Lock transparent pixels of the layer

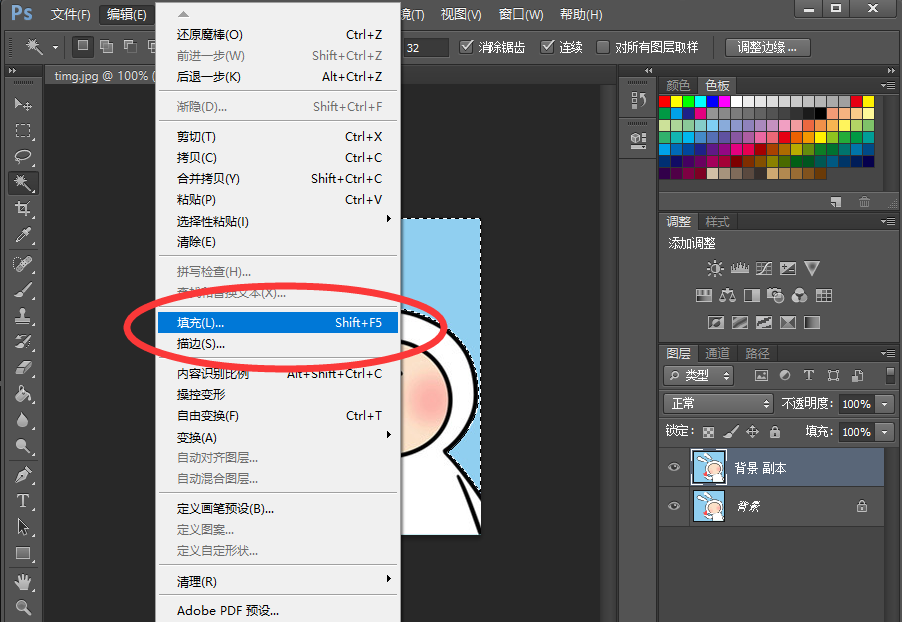tap(709, 432)
